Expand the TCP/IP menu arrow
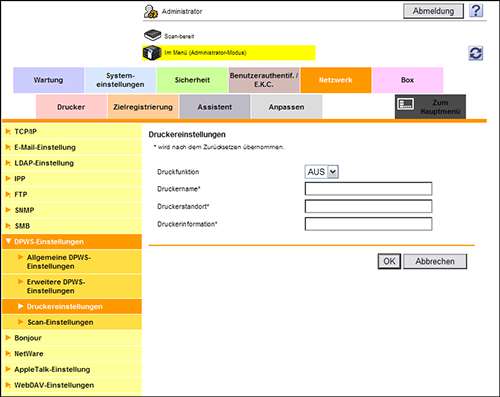This screenshot has height=397, width=500. pos(8,132)
